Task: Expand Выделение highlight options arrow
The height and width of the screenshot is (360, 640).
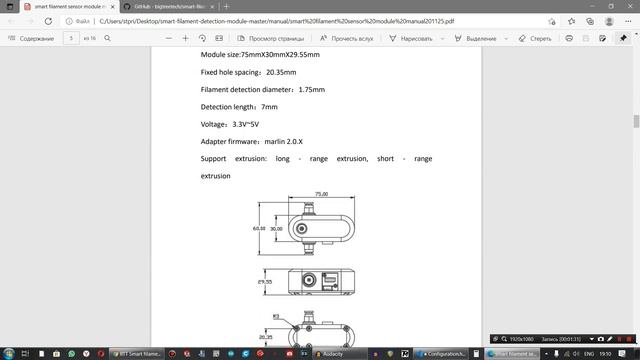Action: click(506, 39)
